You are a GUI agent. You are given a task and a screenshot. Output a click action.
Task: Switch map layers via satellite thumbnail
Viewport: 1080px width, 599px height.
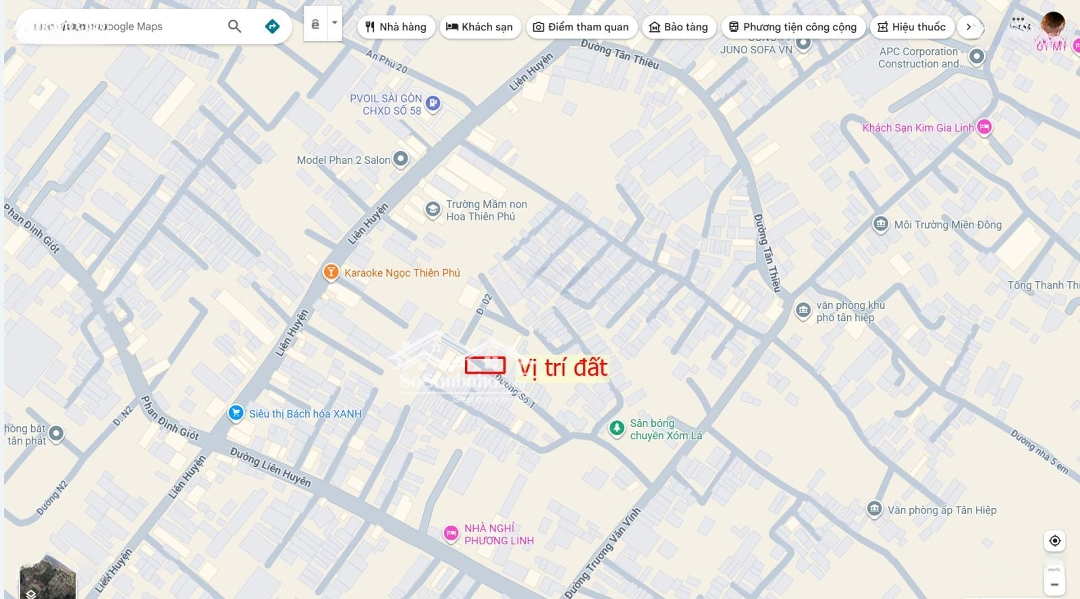48,577
